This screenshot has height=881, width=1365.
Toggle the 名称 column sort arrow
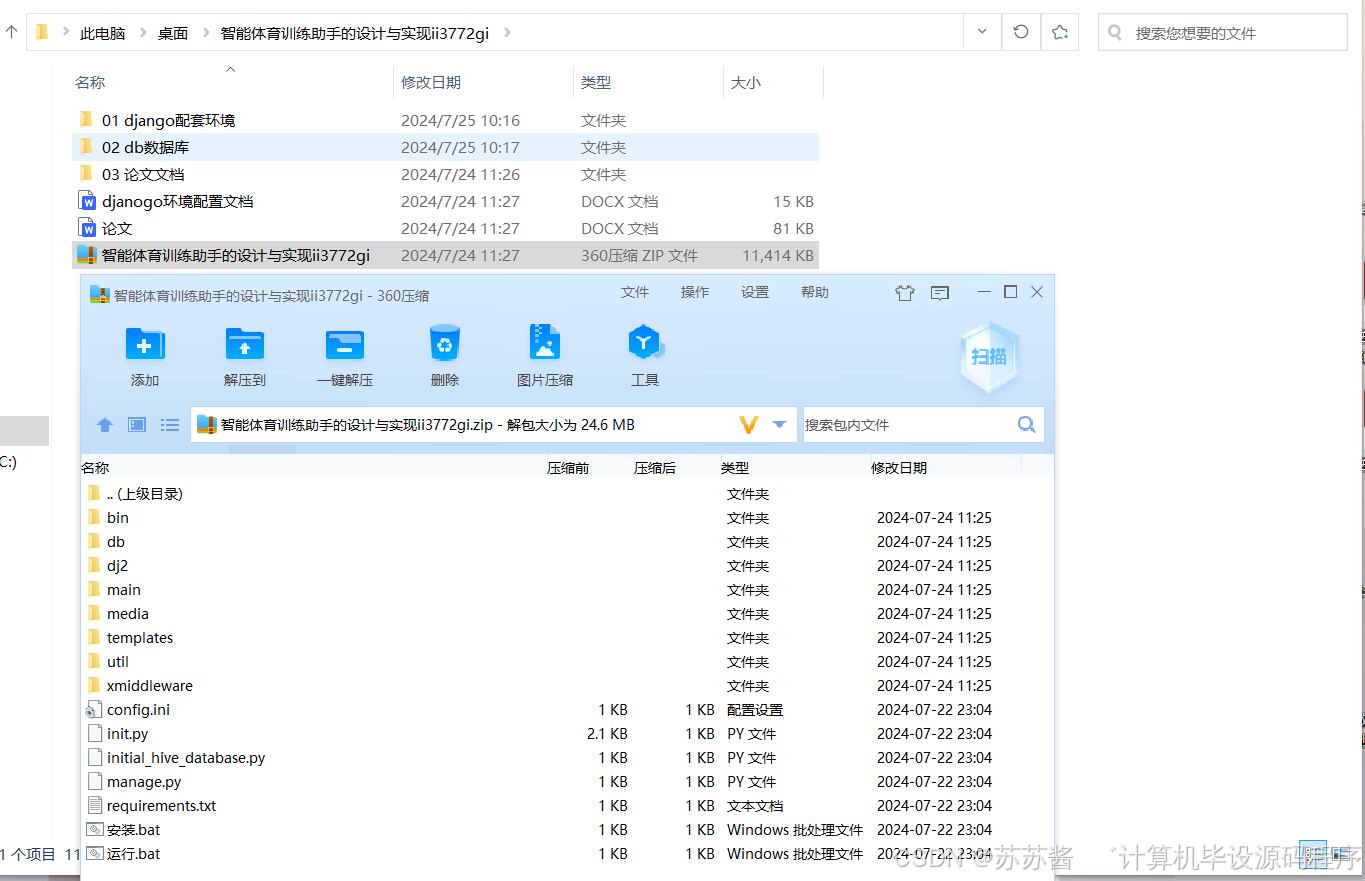point(229,71)
